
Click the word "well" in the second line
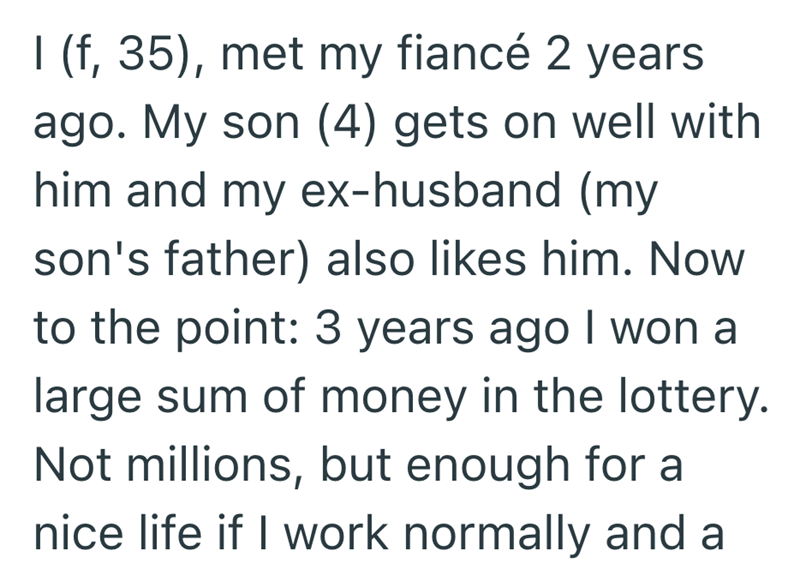[638, 125]
